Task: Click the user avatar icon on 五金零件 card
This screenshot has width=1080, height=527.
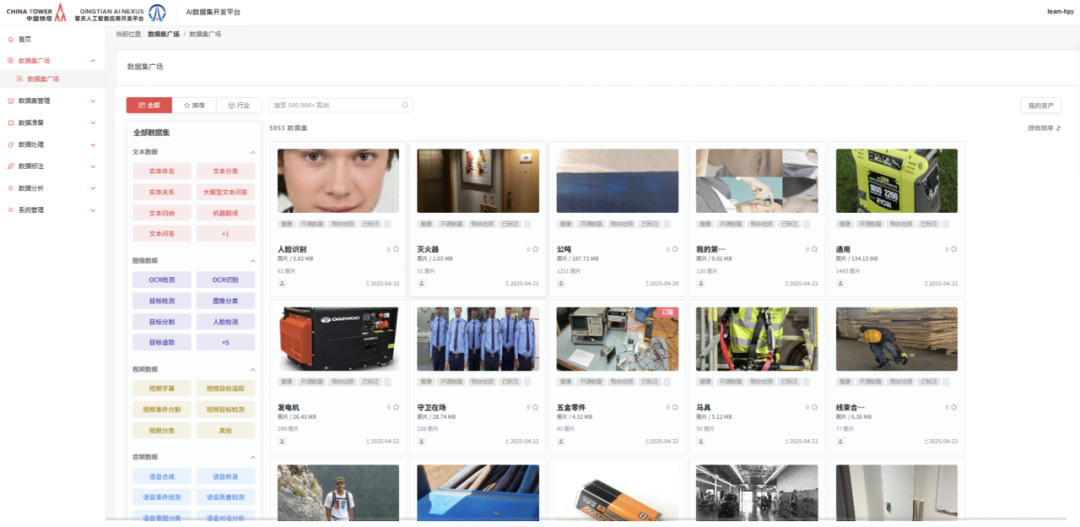Action: pos(560,442)
